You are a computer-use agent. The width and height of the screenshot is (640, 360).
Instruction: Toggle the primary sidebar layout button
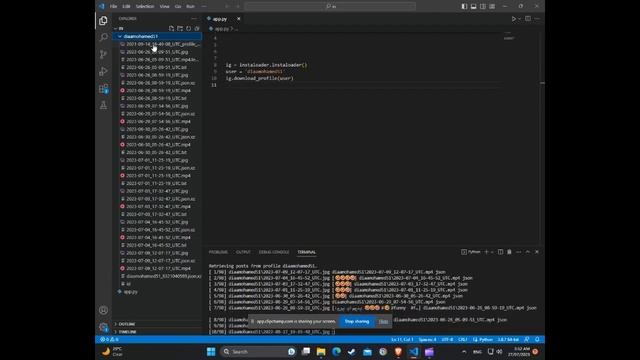click(464, 6)
